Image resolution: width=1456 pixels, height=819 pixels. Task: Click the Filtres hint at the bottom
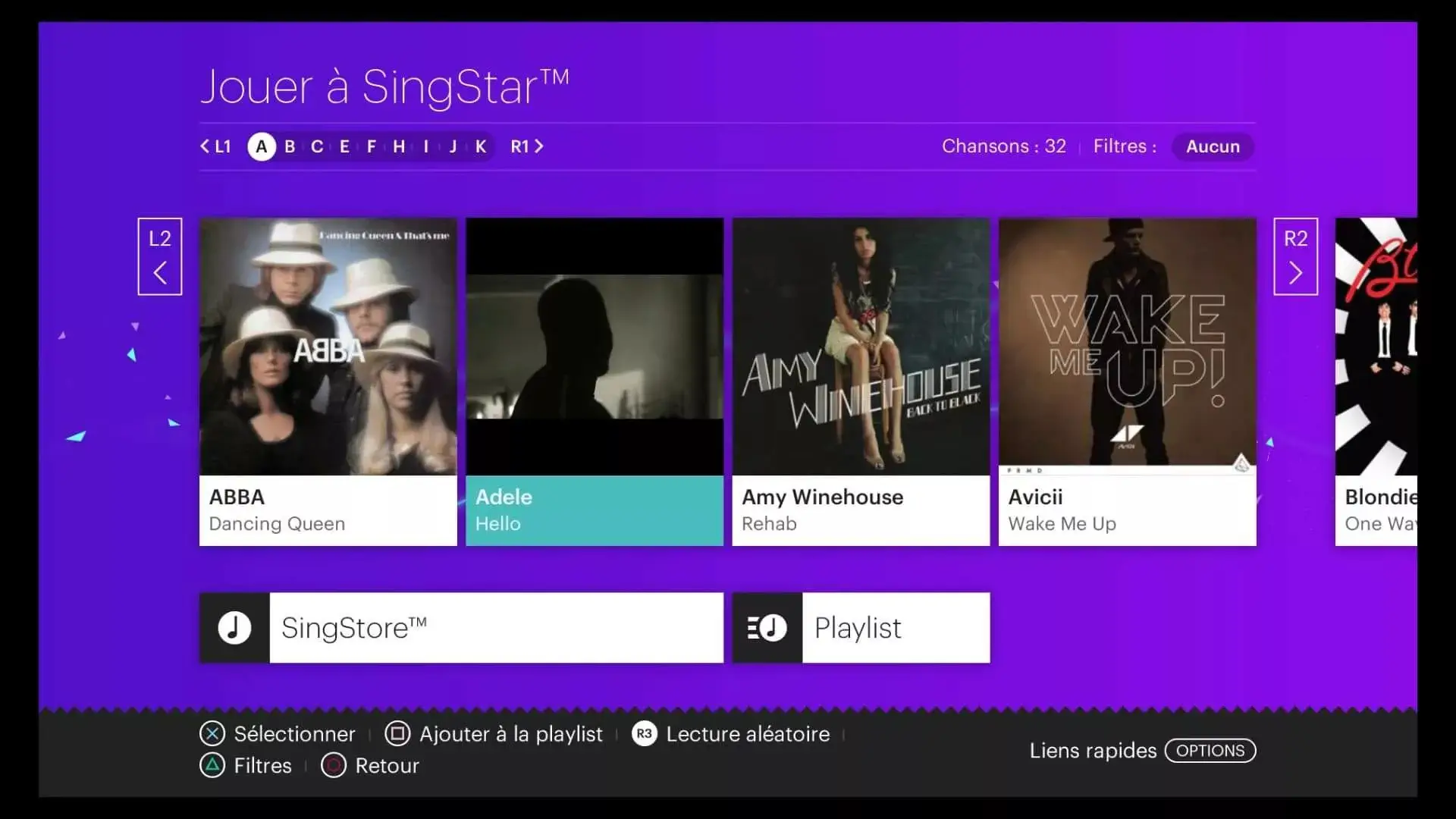pos(262,766)
